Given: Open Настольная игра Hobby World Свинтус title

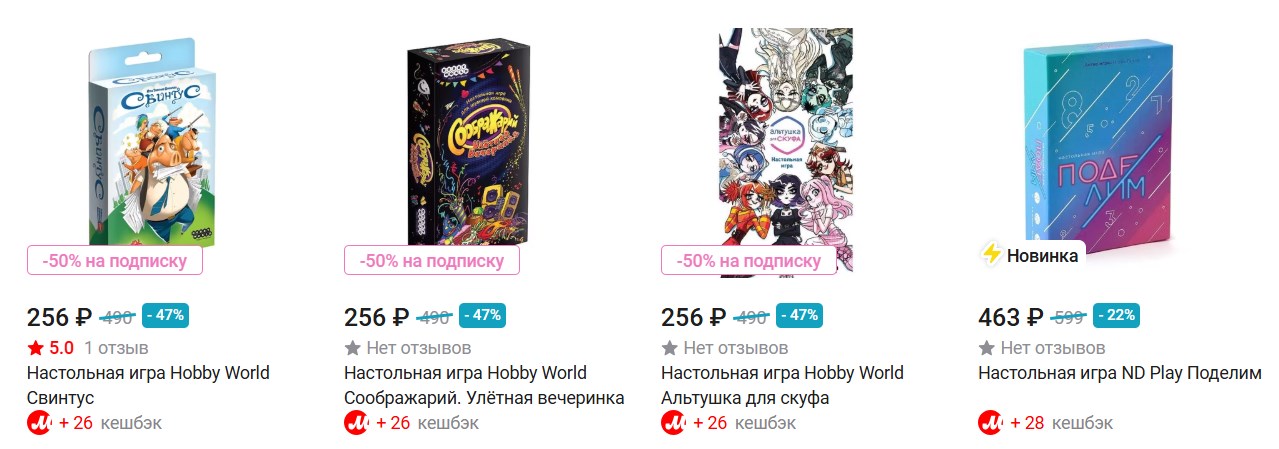Looking at the screenshot, I should (148, 385).
